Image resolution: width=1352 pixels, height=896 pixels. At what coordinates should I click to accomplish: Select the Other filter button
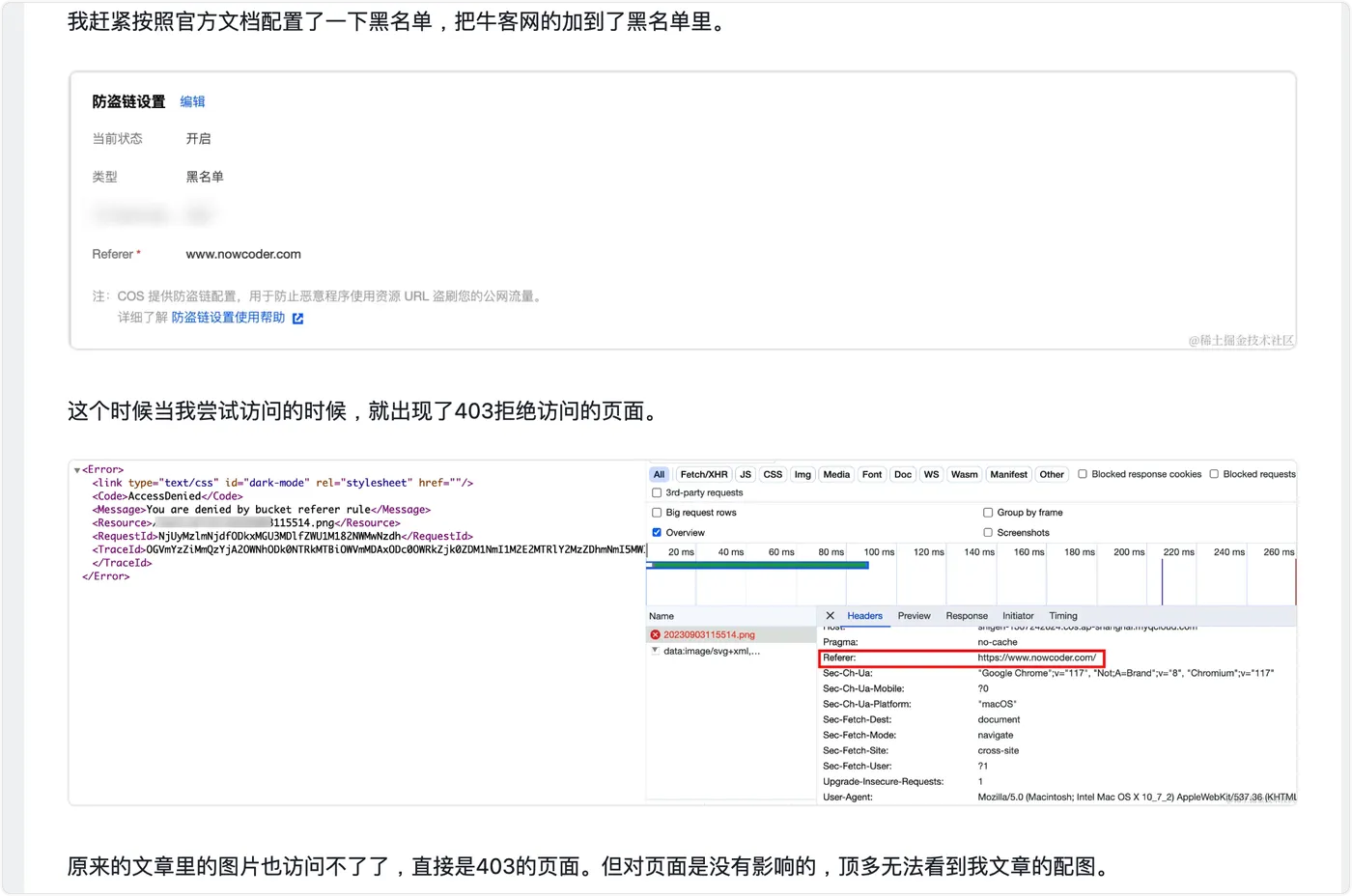click(1052, 474)
